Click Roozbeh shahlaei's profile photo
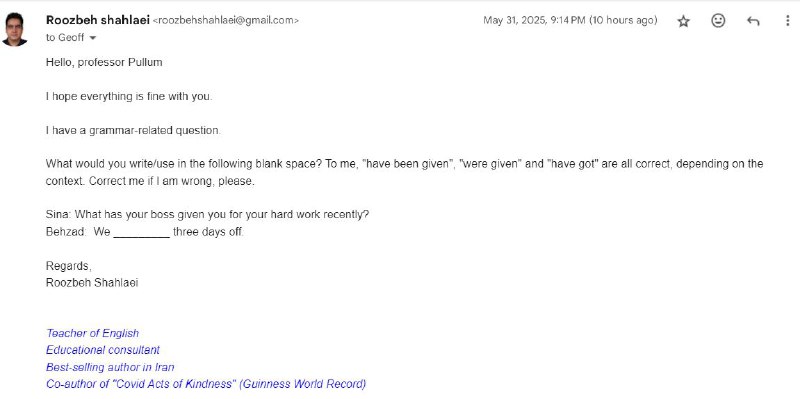 coord(15,30)
